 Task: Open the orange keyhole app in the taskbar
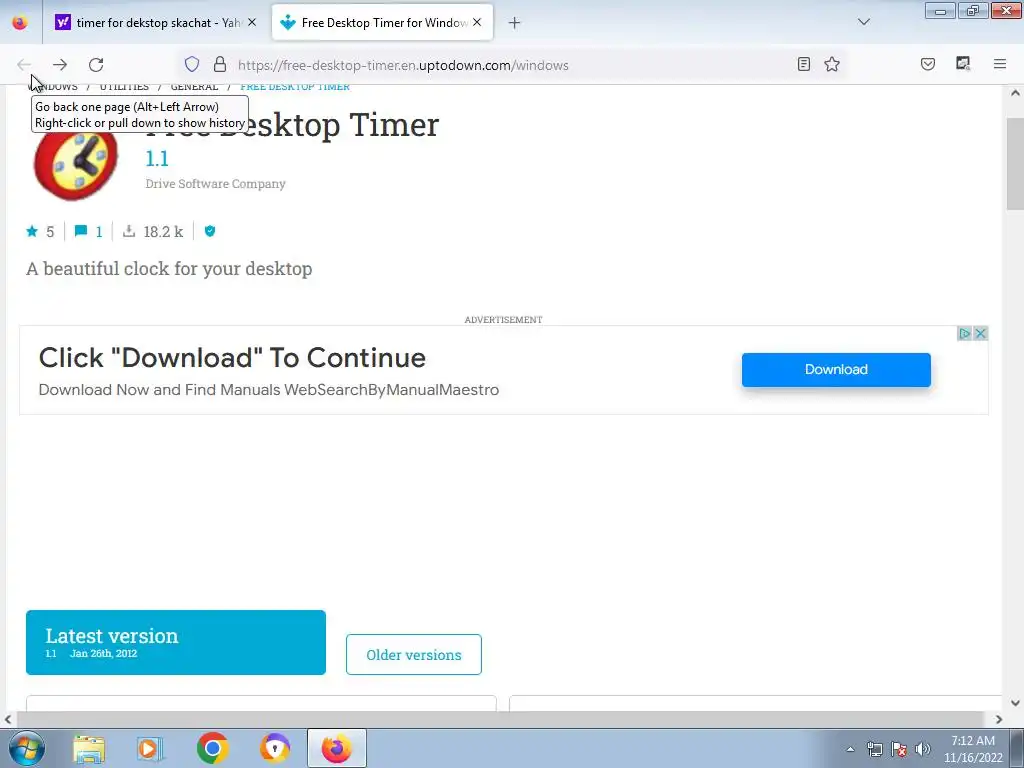(x=275, y=748)
